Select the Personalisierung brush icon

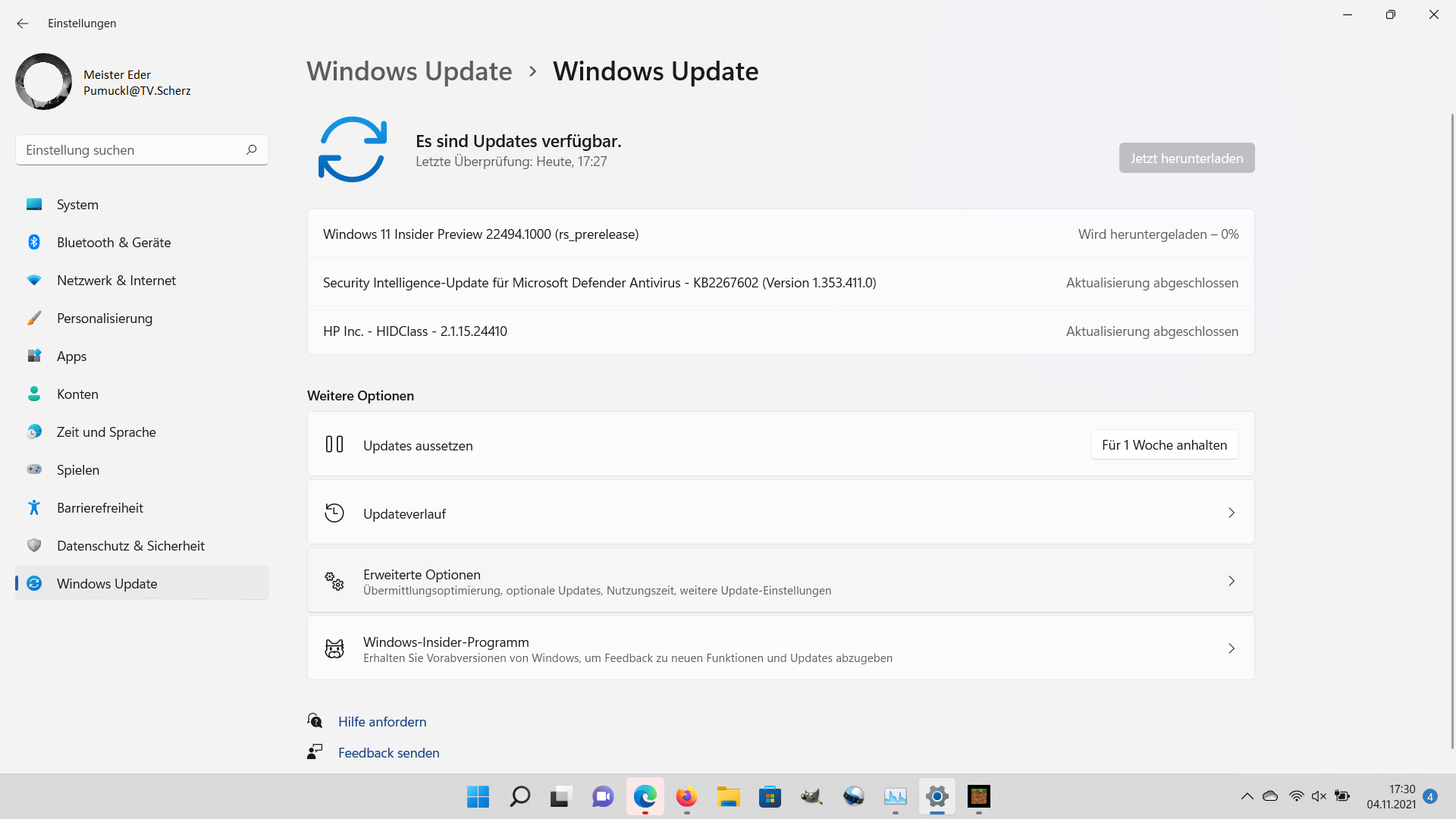point(34,318)
